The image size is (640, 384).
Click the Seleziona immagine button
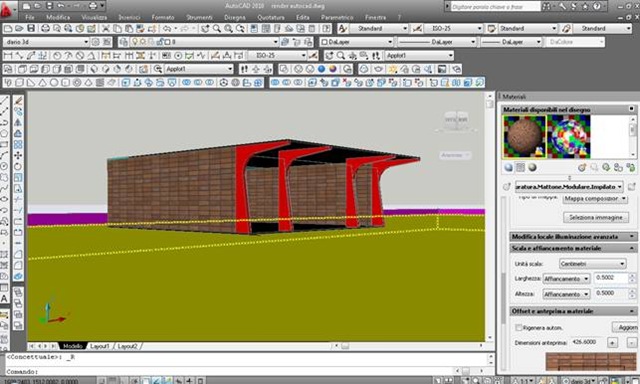(x=596, y=218)
